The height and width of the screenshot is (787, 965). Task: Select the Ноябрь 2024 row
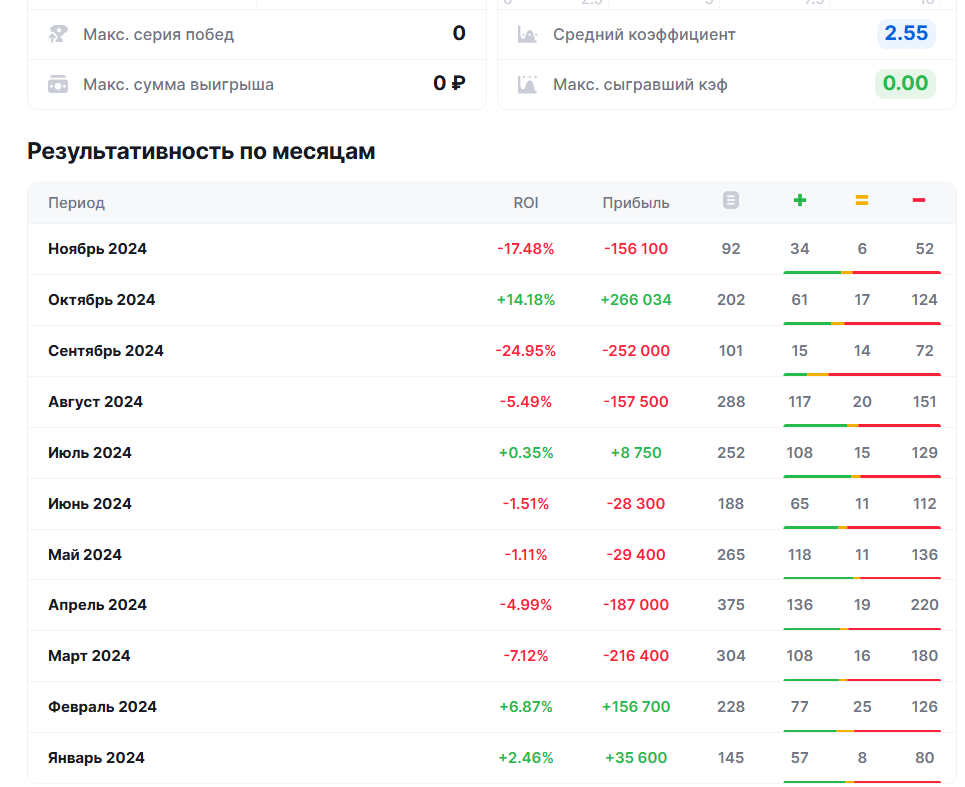97,249
